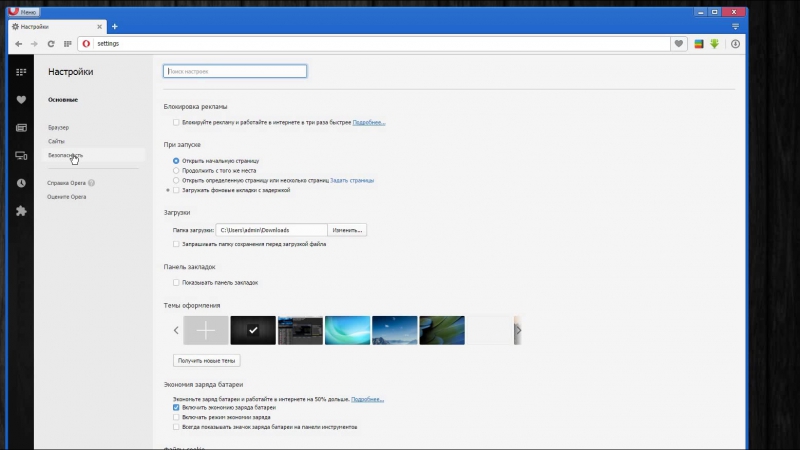The width and height of the screenshot is (800, 450).
Task: Open Extensions via the puzzle piece icon
Action: (21, 211)
